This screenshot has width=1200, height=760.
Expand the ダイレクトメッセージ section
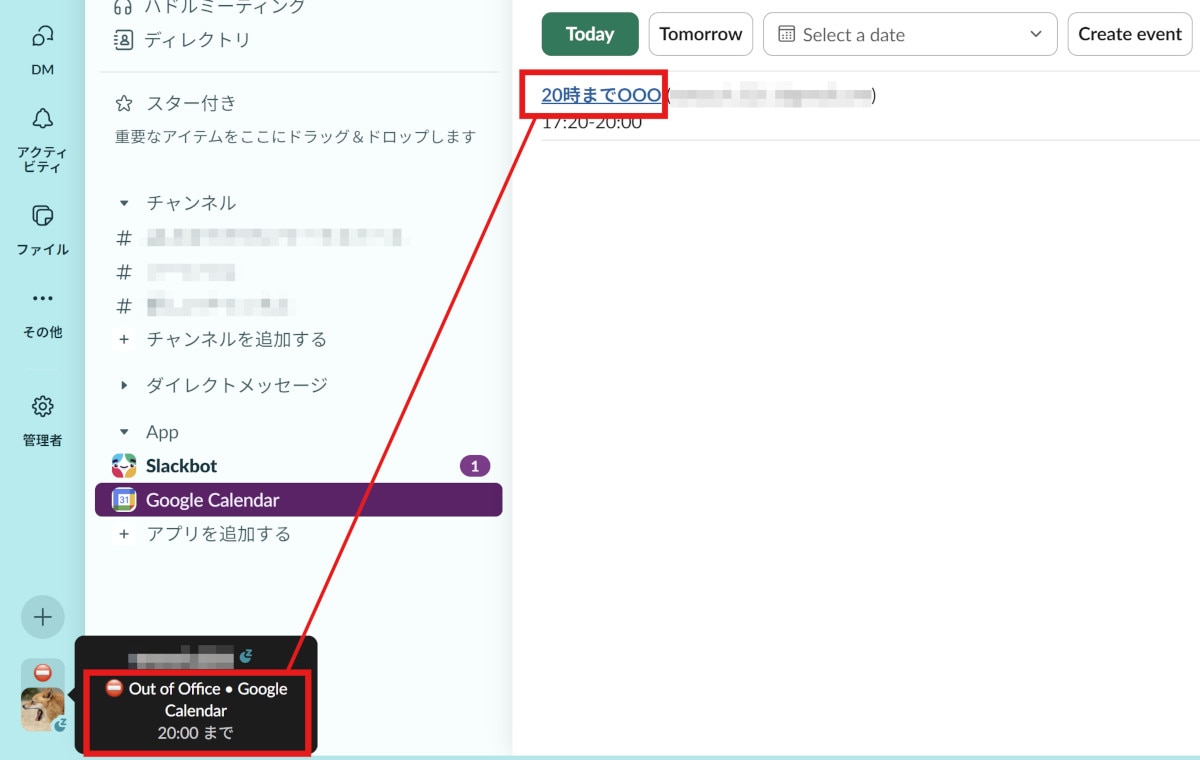(124, 385)
